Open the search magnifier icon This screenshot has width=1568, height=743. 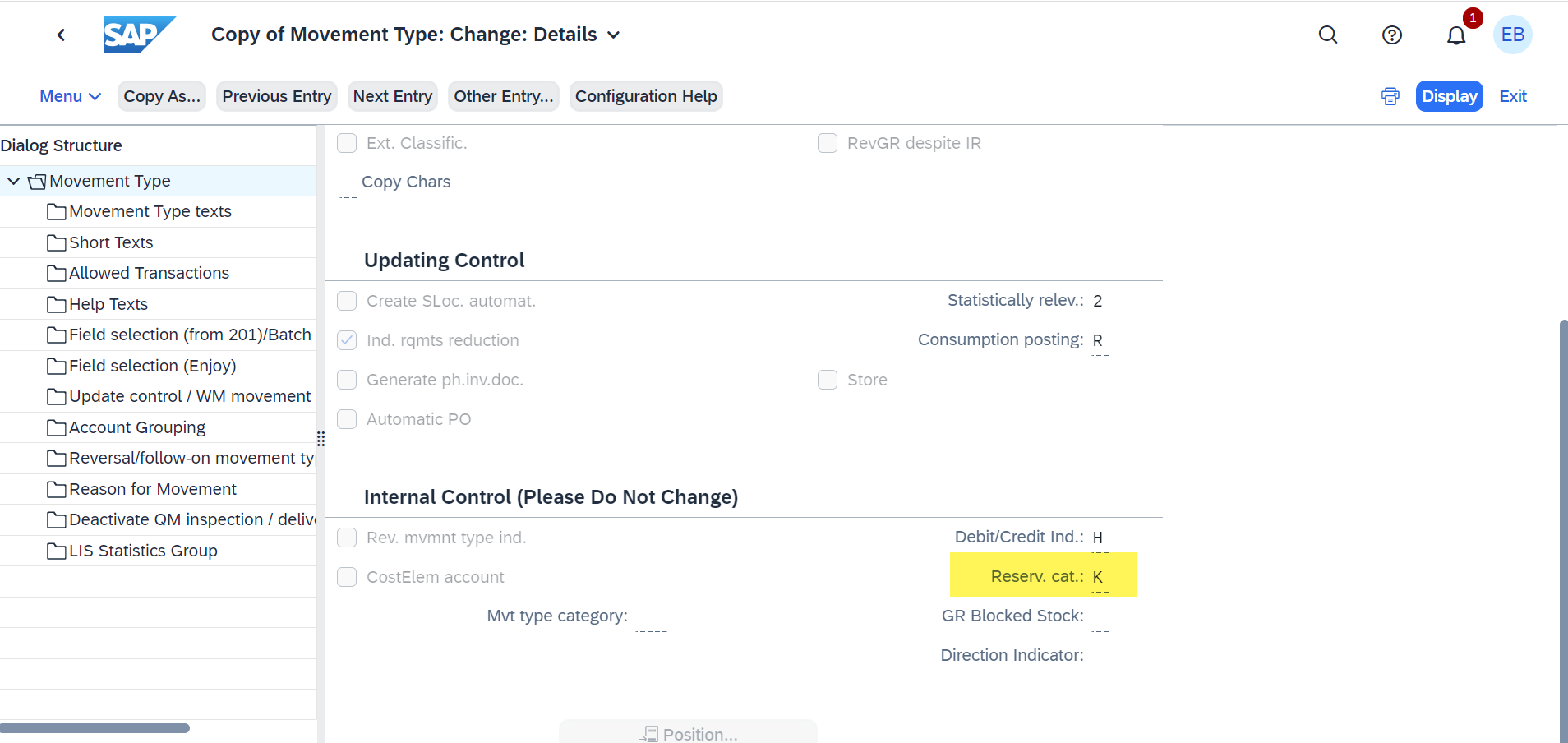pos(1328,35)
